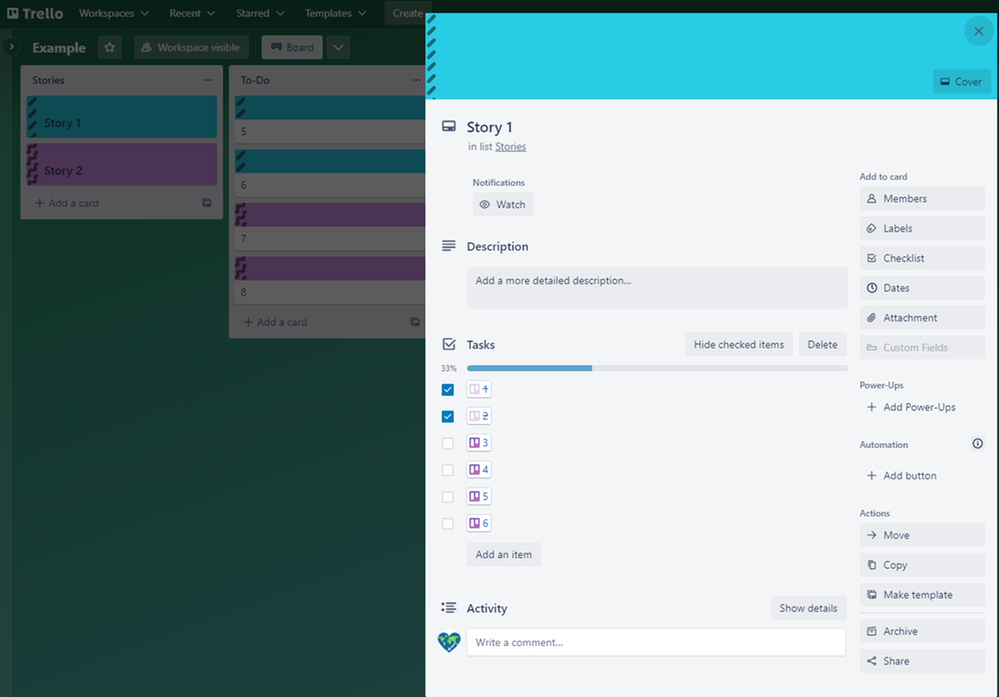The width and height of the screenshot is (999, 697).
Task: Open the To-Do list actions menu
Action: pos(416,80)
